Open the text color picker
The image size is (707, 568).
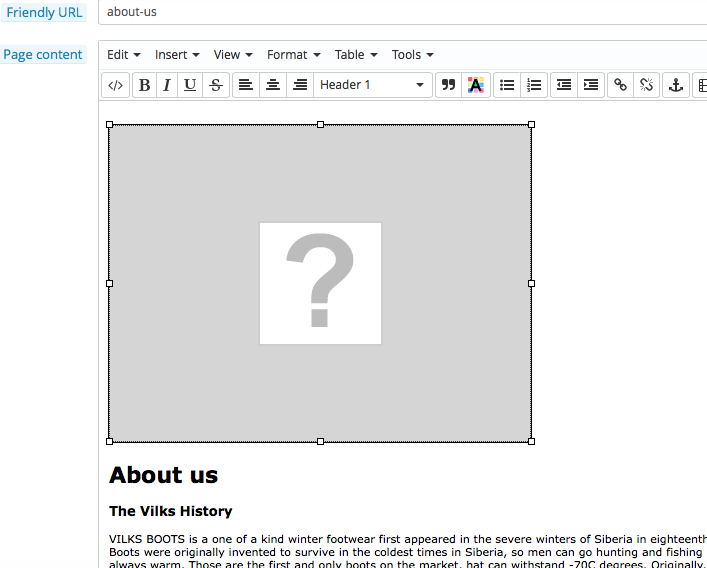476,85
